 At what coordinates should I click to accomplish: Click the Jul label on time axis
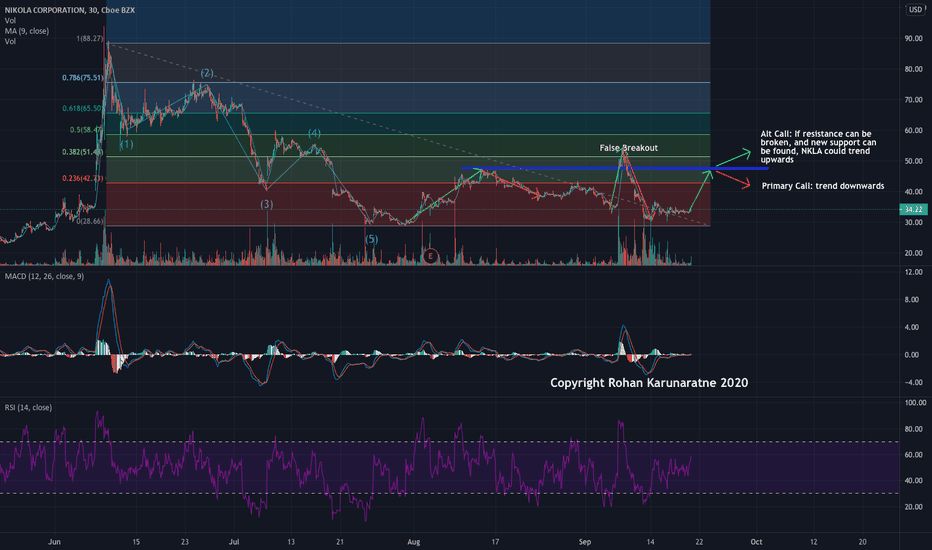click(x=234, y=542)
